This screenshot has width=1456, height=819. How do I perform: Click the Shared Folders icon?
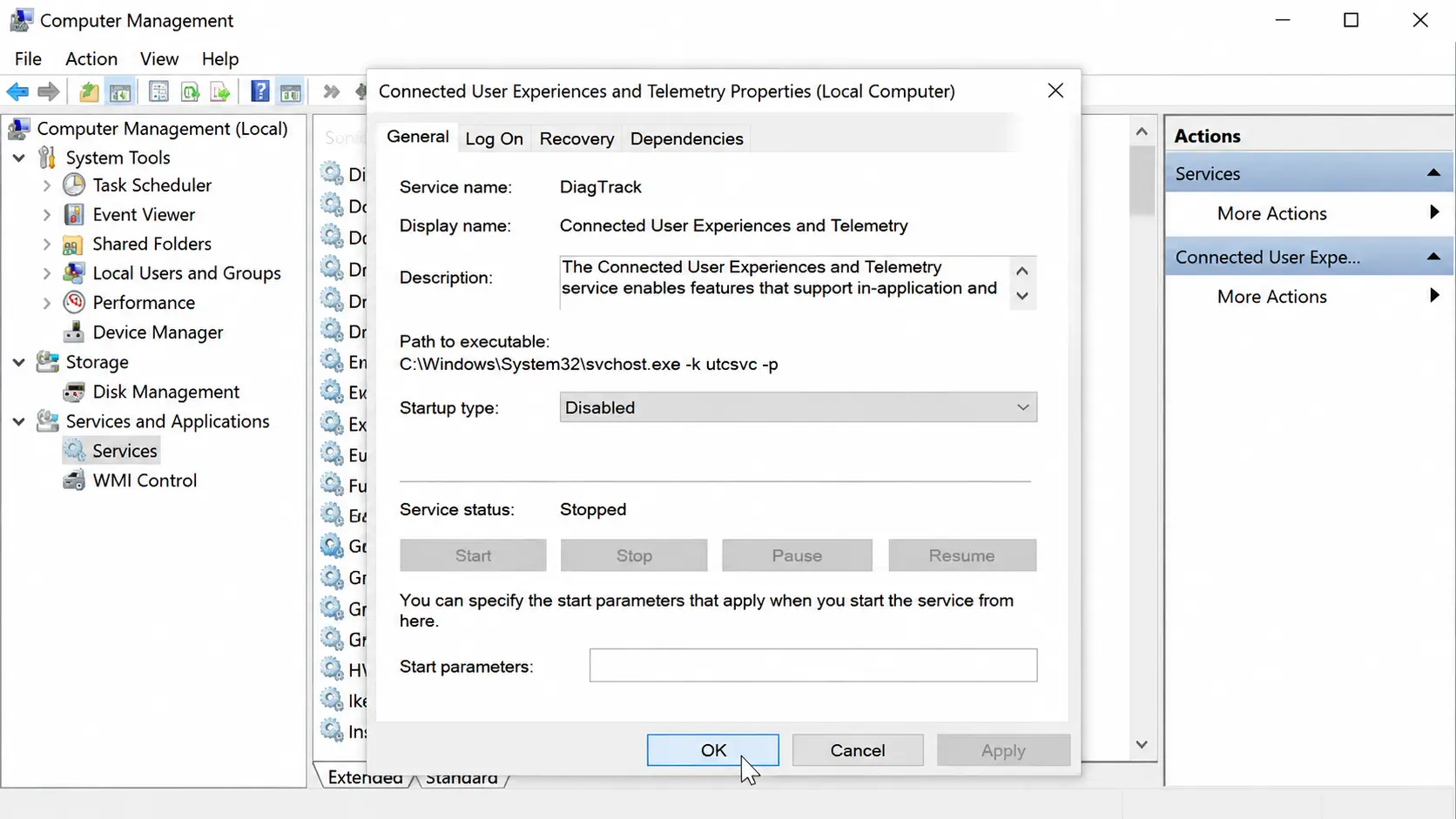(74, 244)
